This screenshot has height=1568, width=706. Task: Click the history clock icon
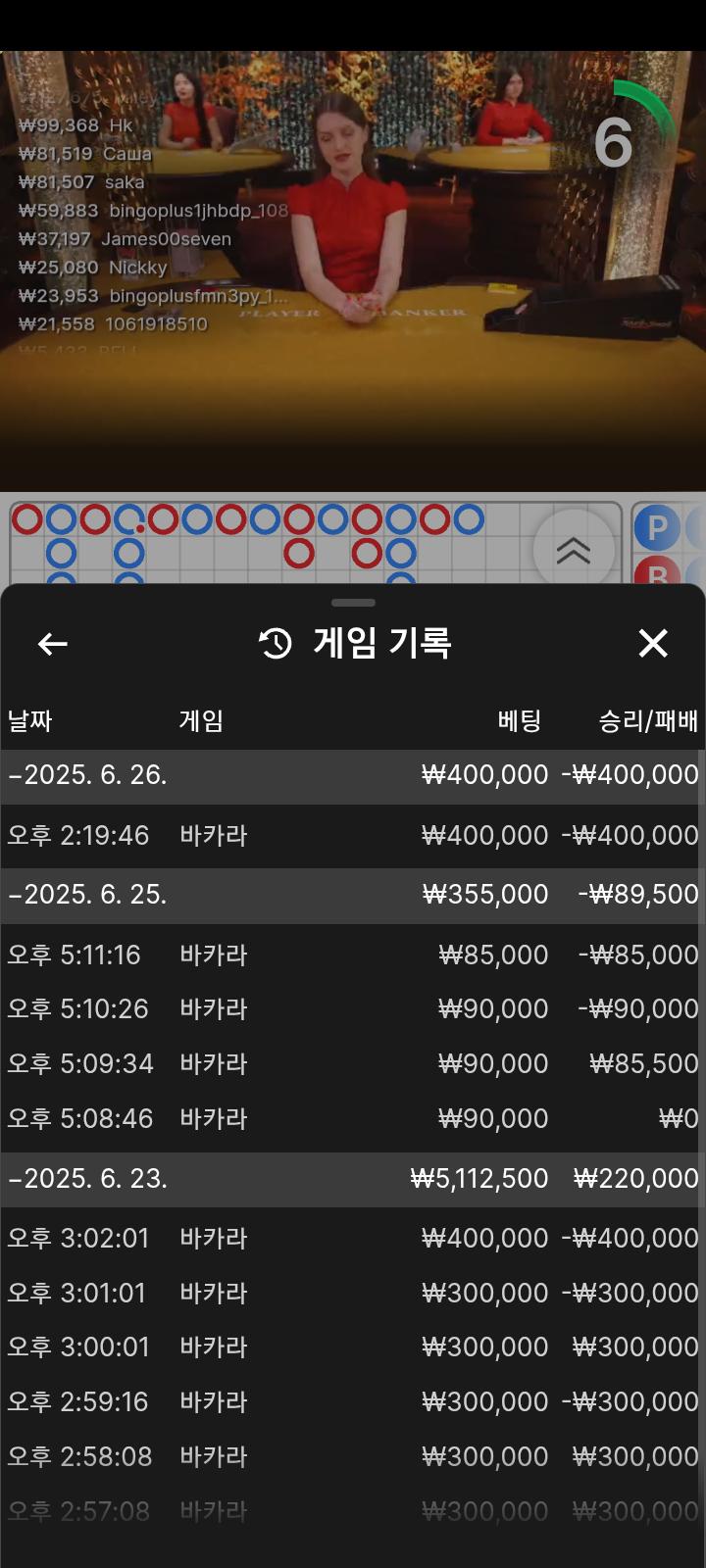276,644
